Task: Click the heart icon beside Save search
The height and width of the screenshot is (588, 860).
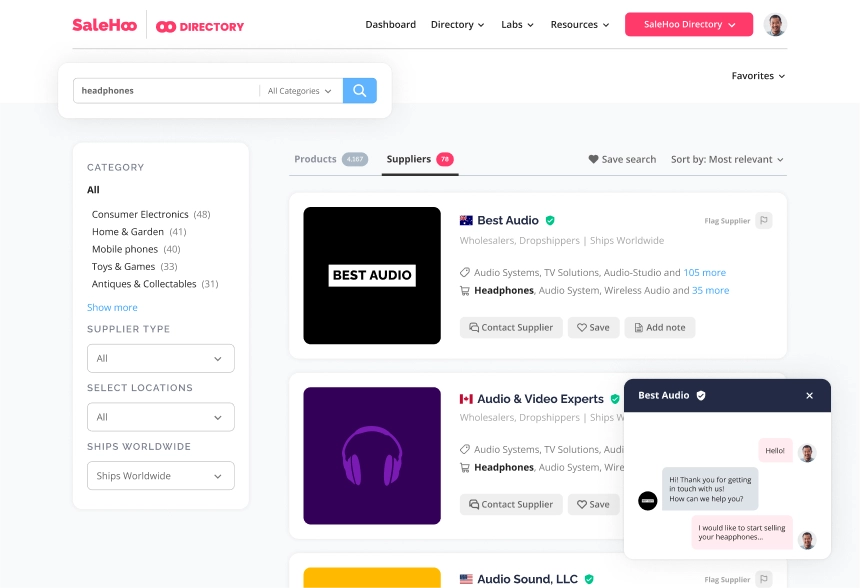Action: tap(593, 159)
